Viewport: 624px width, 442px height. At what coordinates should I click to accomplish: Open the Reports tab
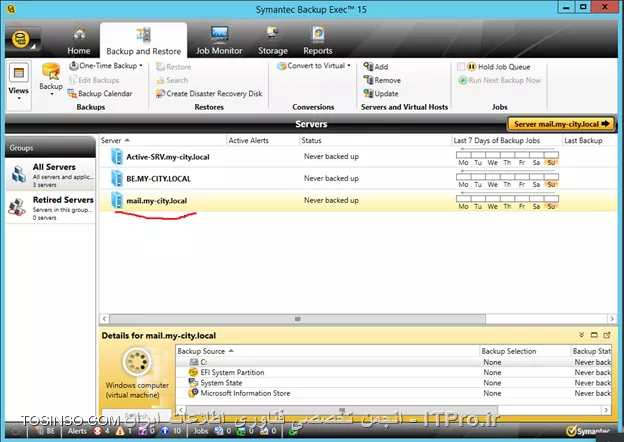318,41
